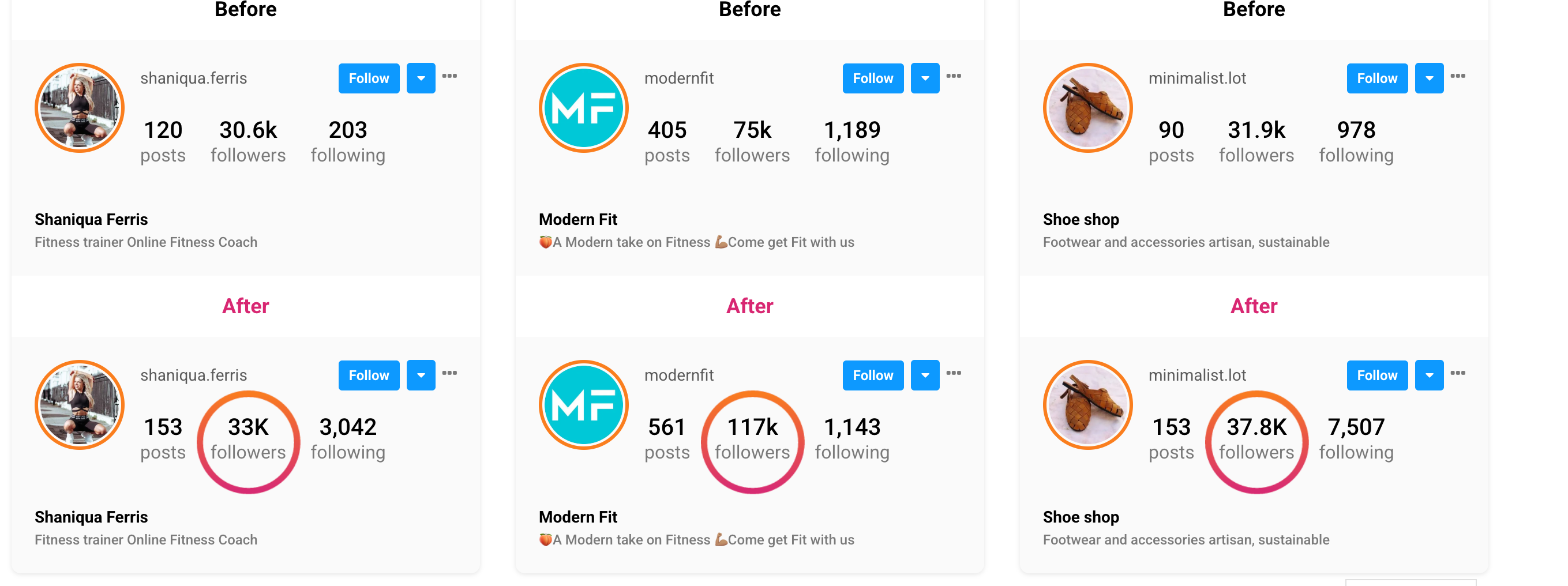Viewport: 1568px width, 586px height.
Task: Open three-dot options on minimalist.lot Before card
Action: tap(1457, 76)
